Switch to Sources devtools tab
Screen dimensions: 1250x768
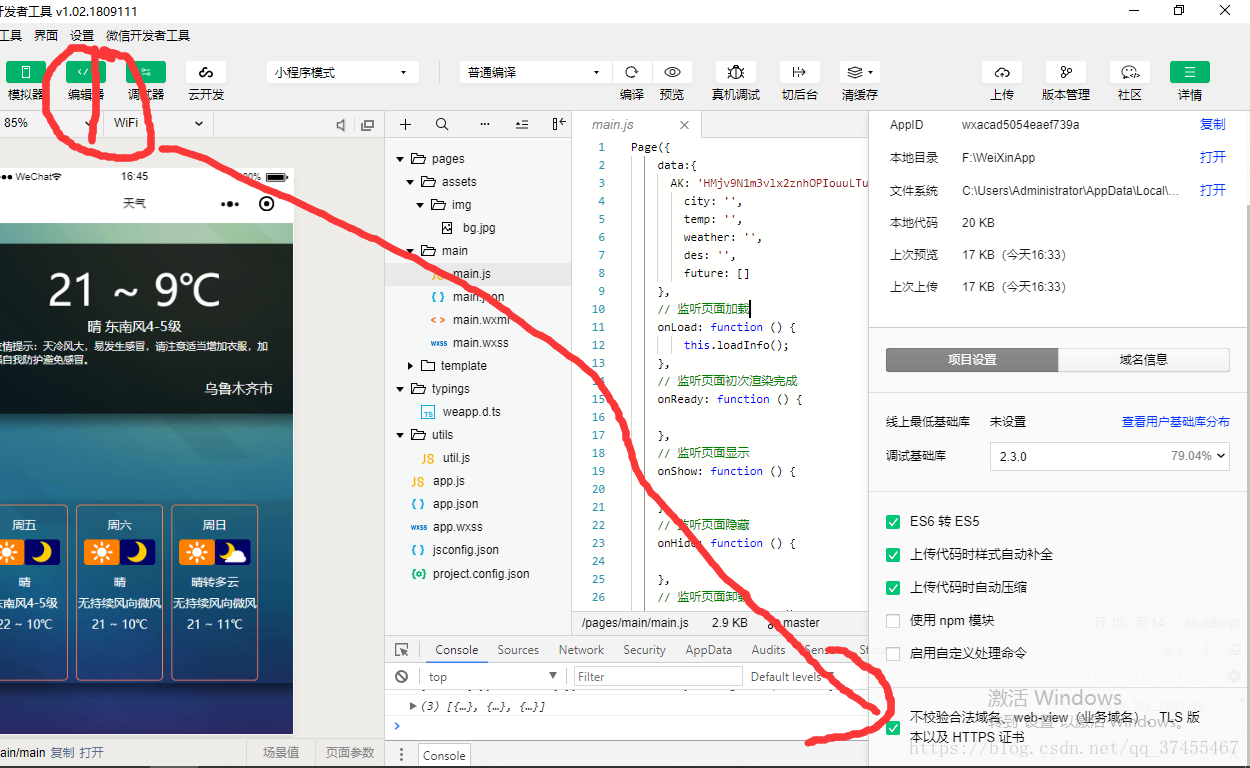[x=518, y=650]
